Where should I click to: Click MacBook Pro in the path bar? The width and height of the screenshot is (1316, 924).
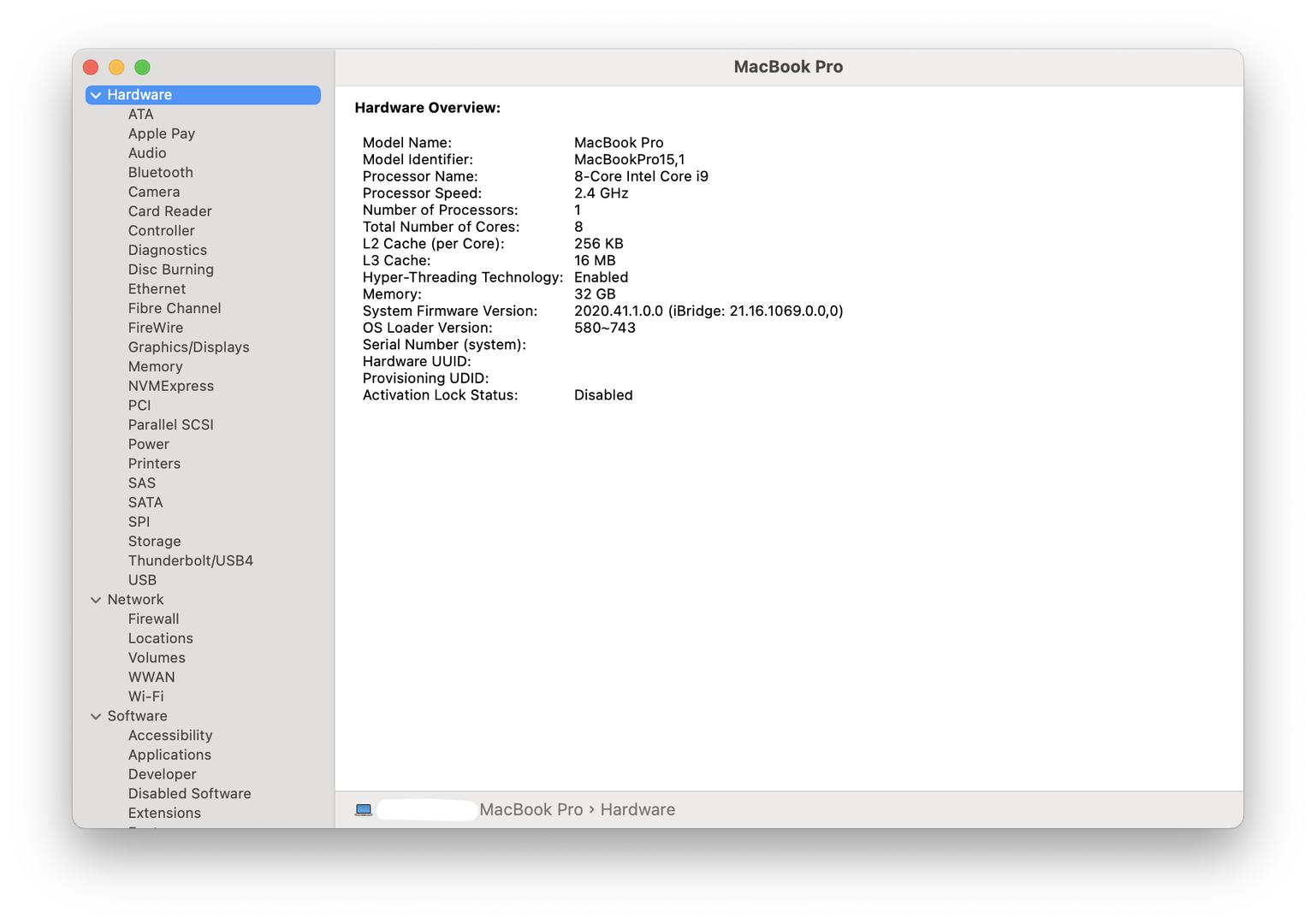(531, 809)
